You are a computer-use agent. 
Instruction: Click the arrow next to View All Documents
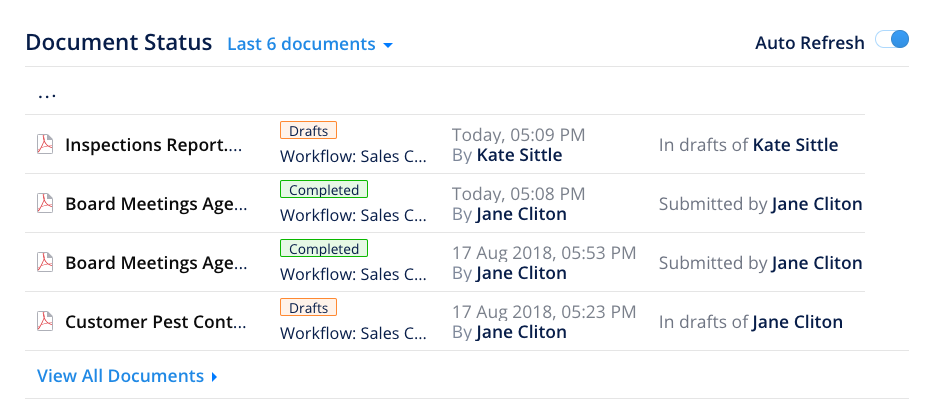[x=214, y=377]
